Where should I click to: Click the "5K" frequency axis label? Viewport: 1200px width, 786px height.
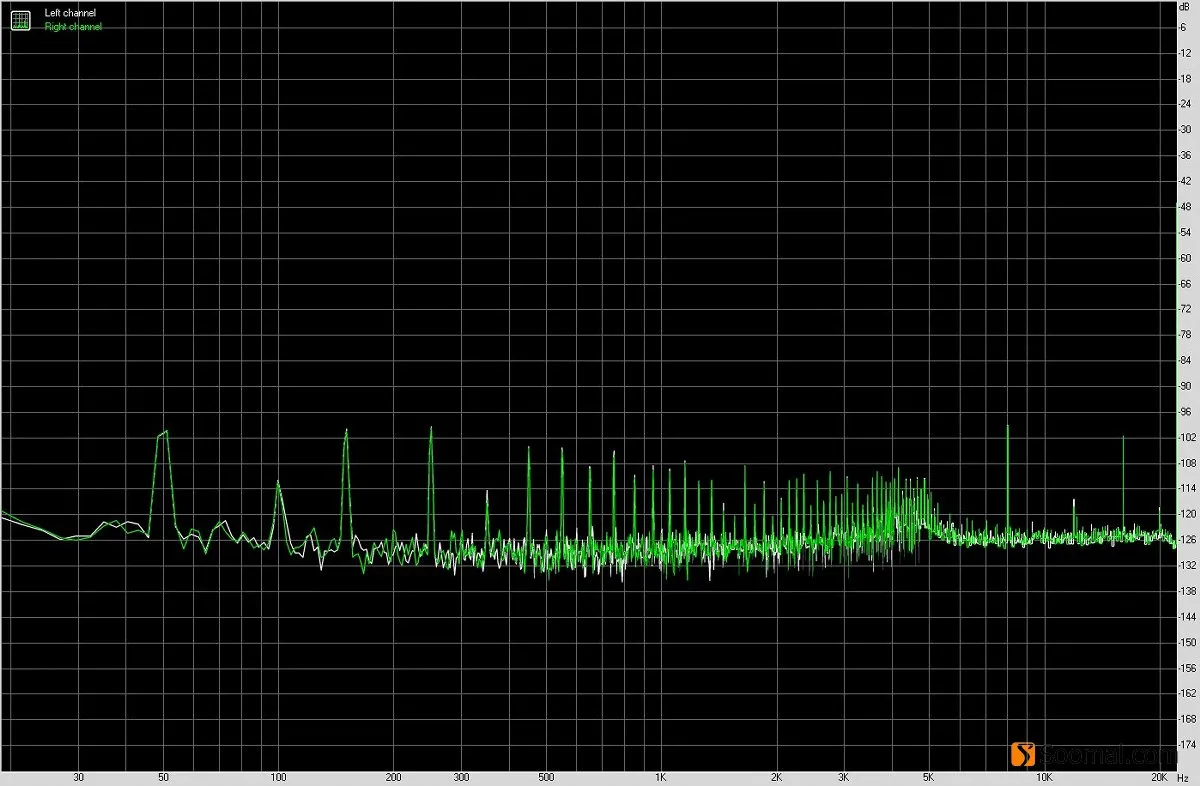[928, 777]
